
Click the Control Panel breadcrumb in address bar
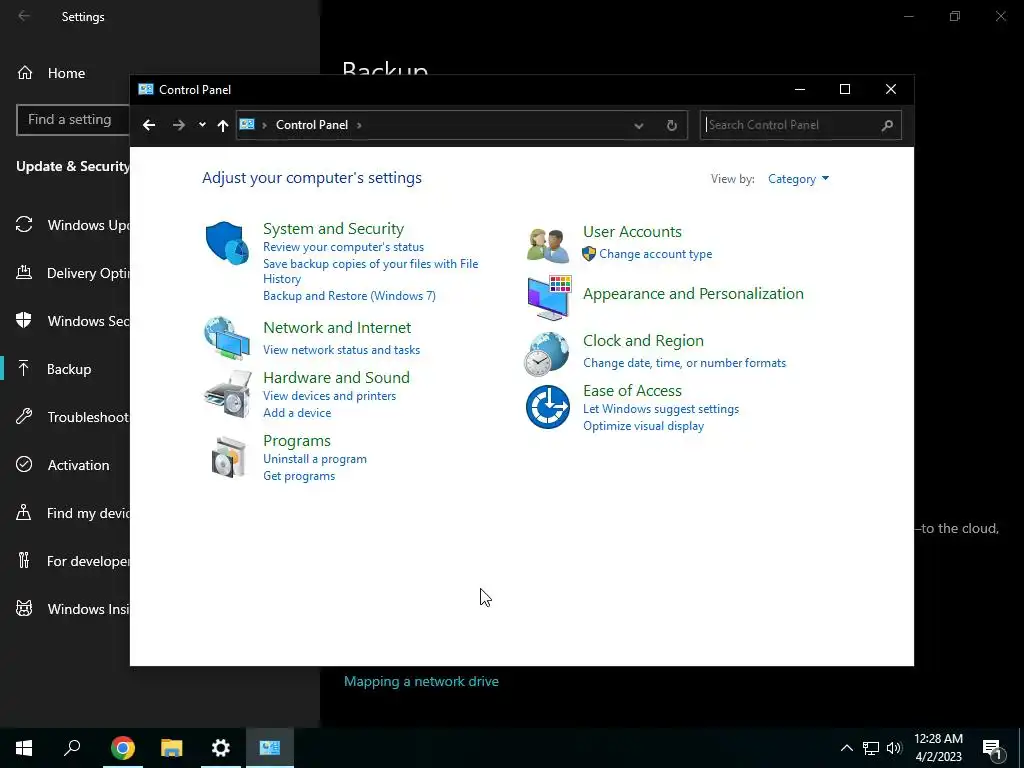point(312,125)
